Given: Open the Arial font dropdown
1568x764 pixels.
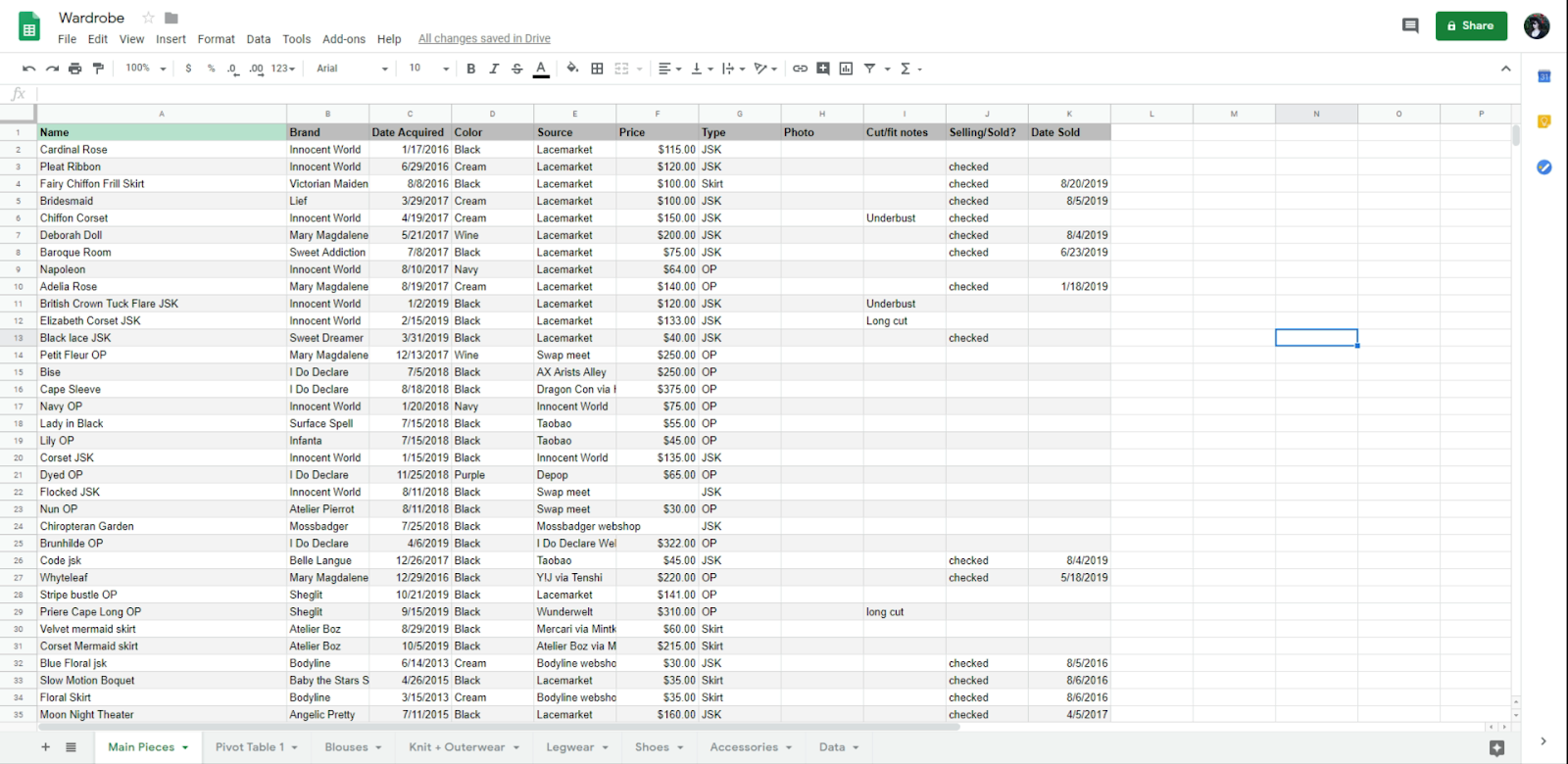Looking at the screenshot, I should tap(353, 69).
